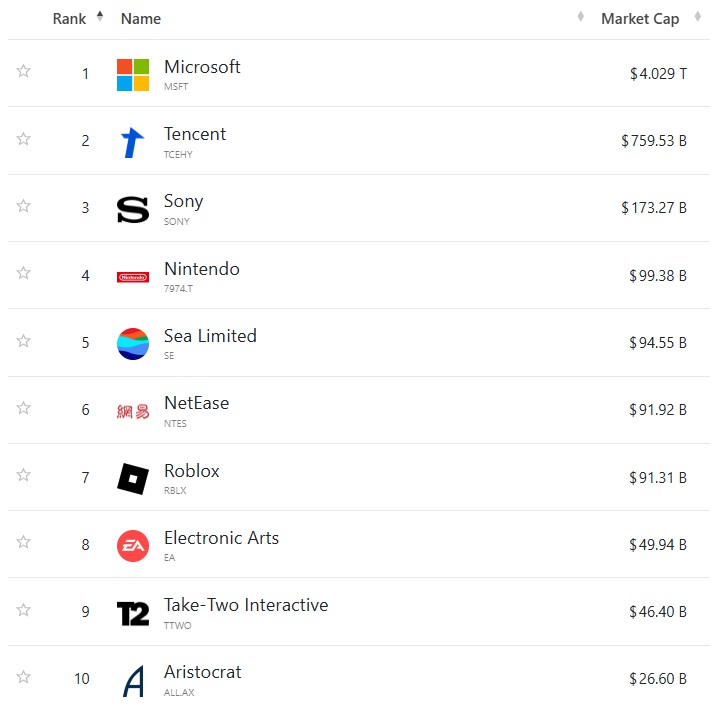Toggle the favorite star for NetEase
Image resolution: width=721 pixels, height=709 pixels.
(x=24, y=408)
